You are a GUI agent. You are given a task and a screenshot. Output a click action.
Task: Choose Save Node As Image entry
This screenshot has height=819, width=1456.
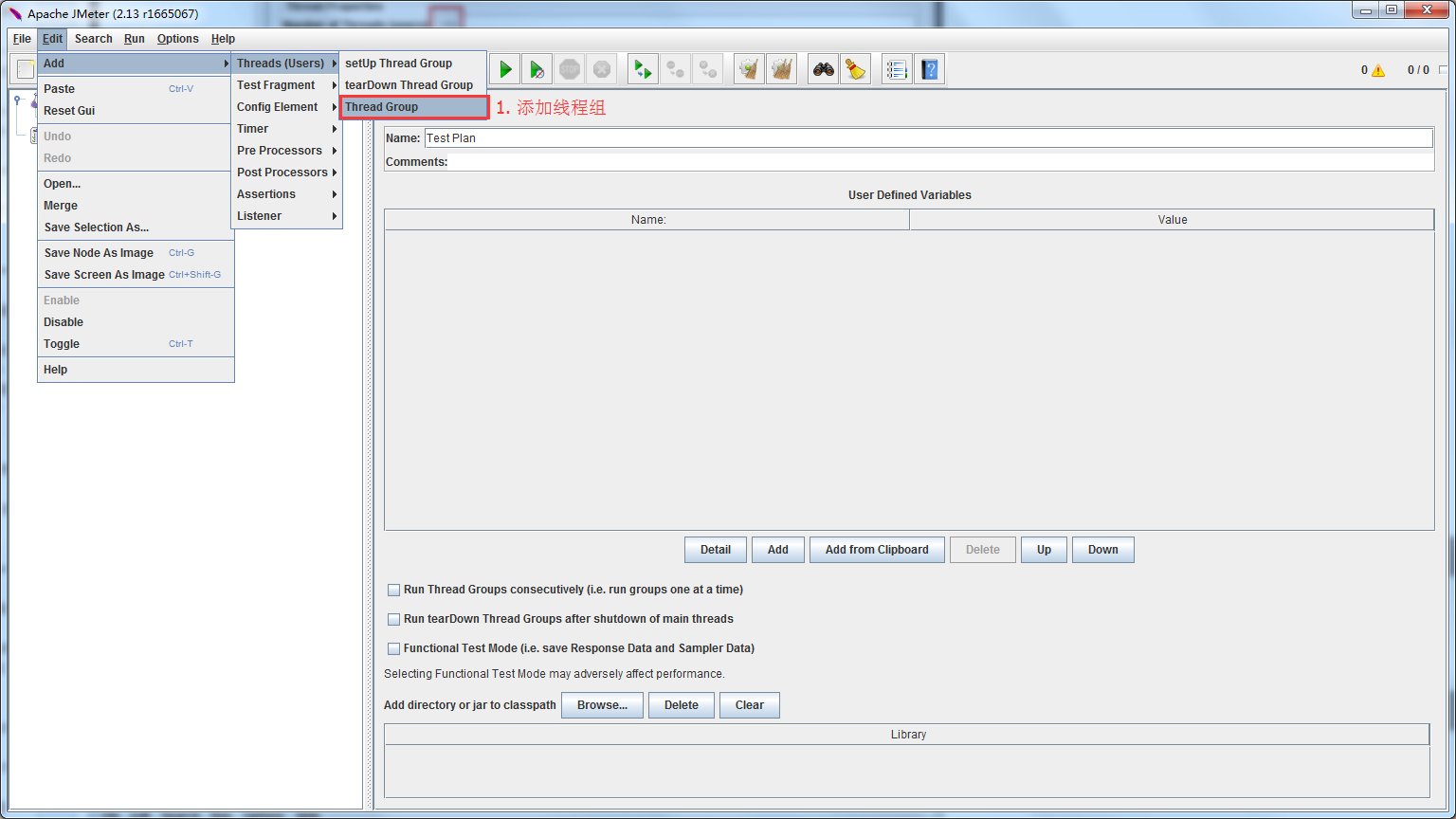click(x=136, y=253)
